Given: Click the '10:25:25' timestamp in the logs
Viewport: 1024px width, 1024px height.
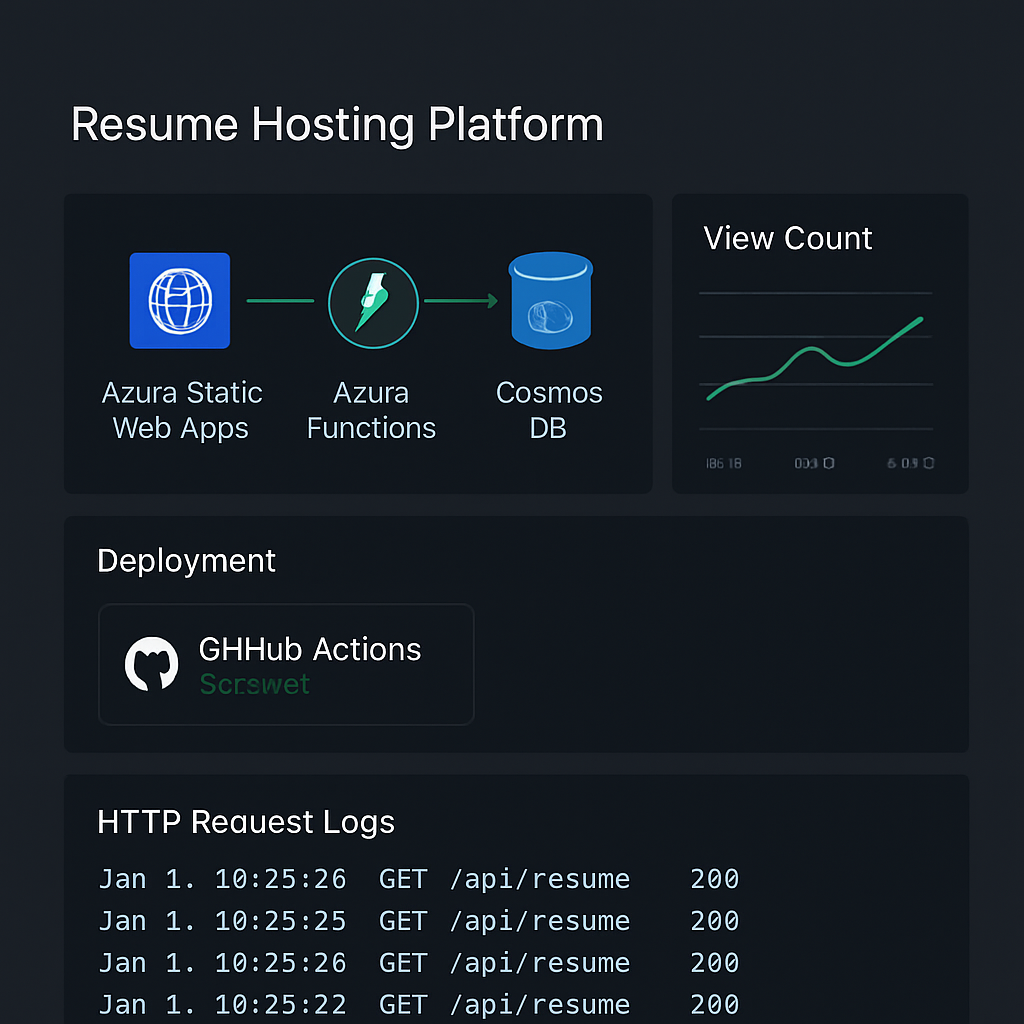Looking at the screenshot, I should click(x=281, y=921).
